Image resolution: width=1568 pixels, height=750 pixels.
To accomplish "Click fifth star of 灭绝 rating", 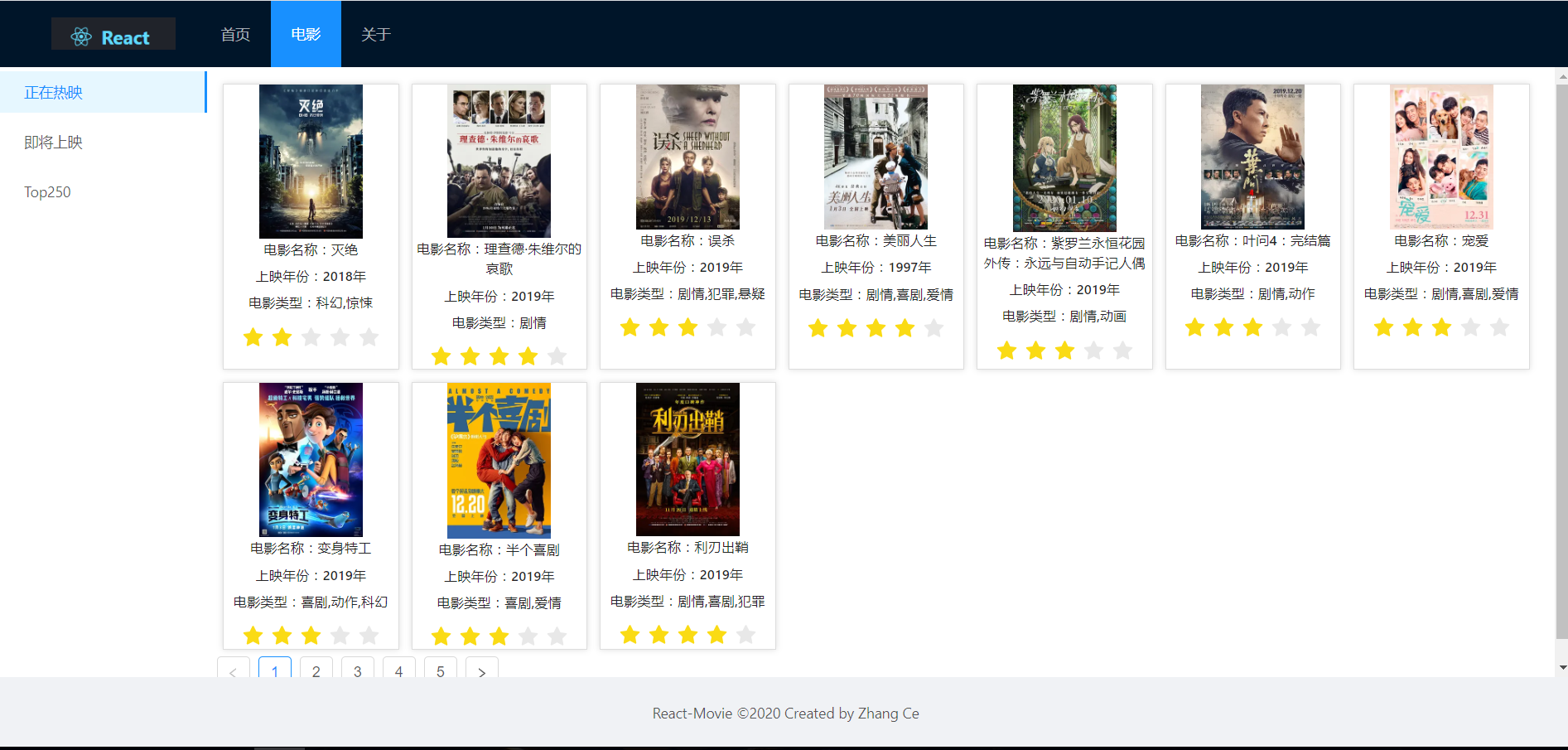I will (369, 336).
